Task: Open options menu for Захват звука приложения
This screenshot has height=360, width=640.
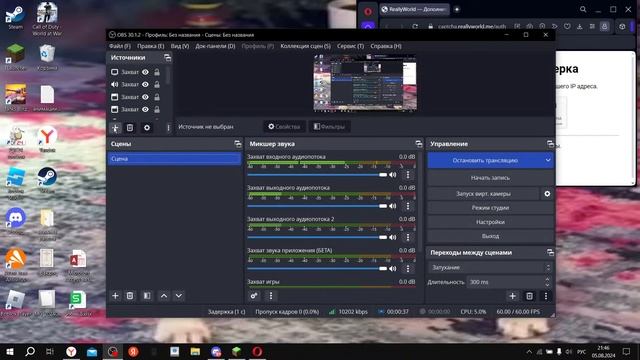Action: 407,269
